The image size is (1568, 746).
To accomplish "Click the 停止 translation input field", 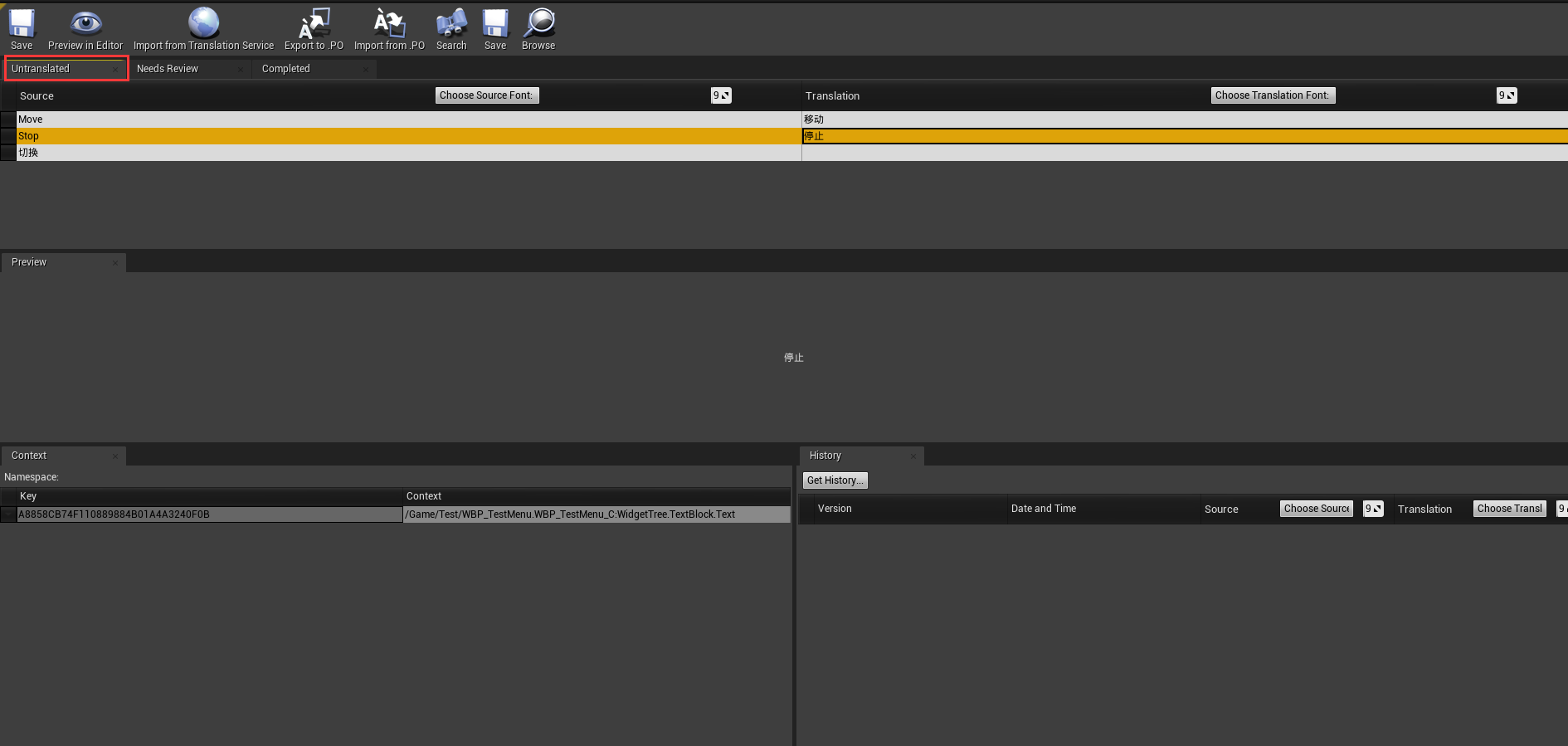I will (1185, 136).
